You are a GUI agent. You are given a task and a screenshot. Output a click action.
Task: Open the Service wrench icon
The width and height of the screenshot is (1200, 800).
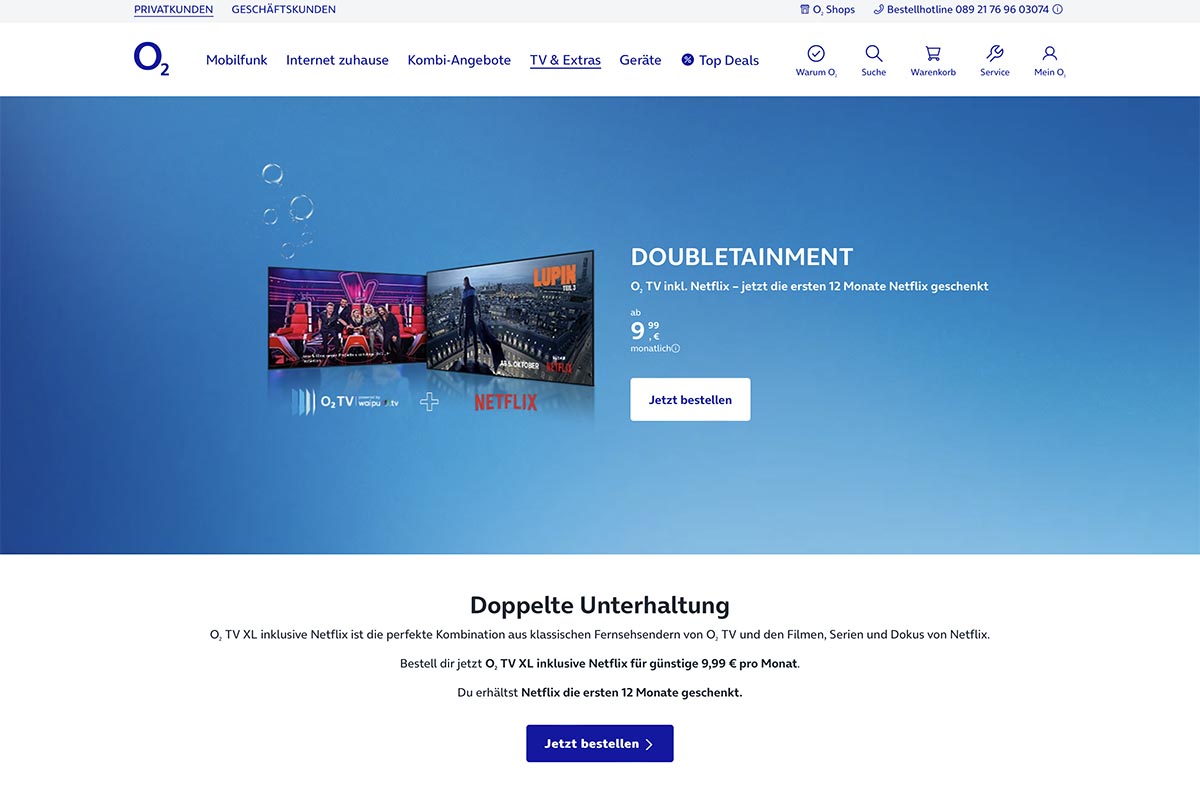coord(995,53)
